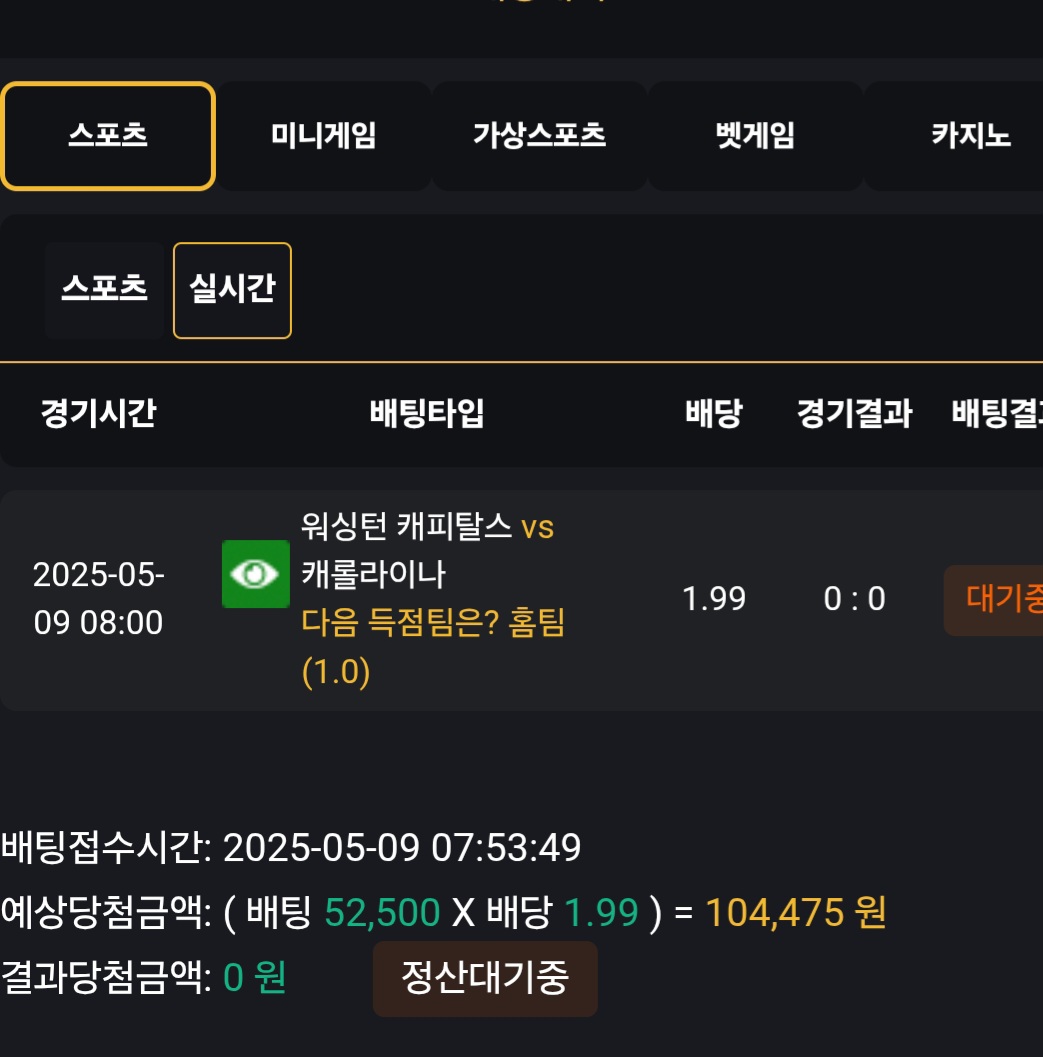The image size is (1043, 1057).
Task: Switch to the 실시간 sub-tab
Action: coord(232,290)
